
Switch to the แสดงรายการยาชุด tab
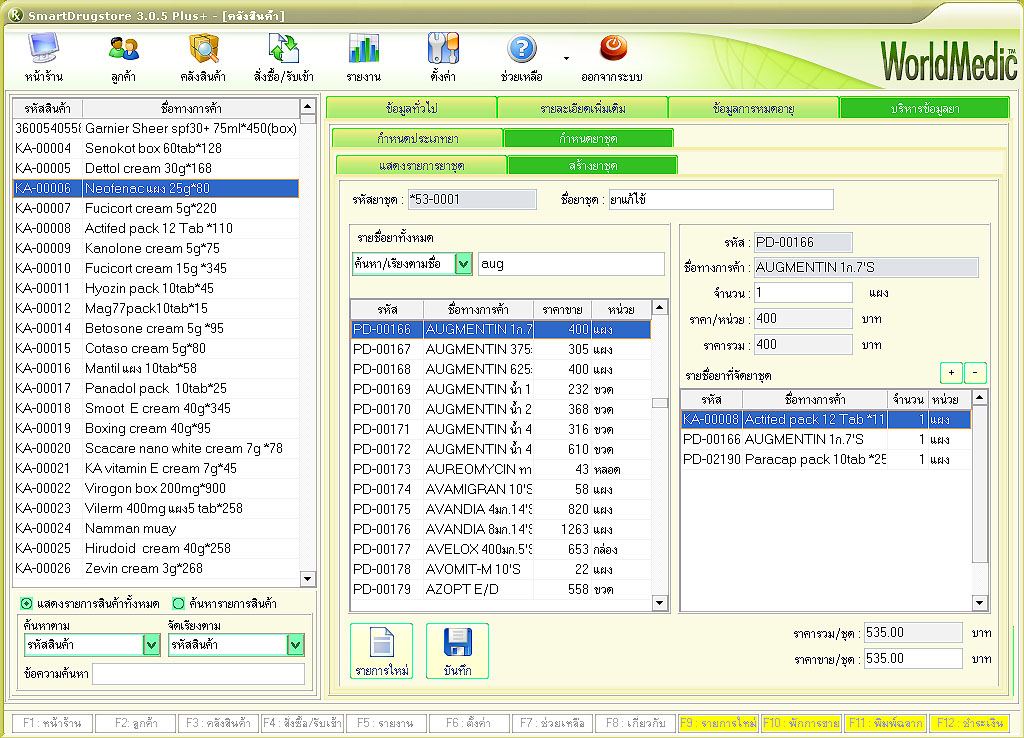point(422,165)
